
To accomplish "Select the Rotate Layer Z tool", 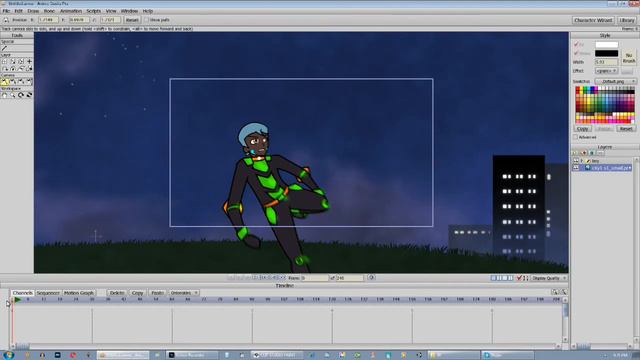I will tap(21, 61).
